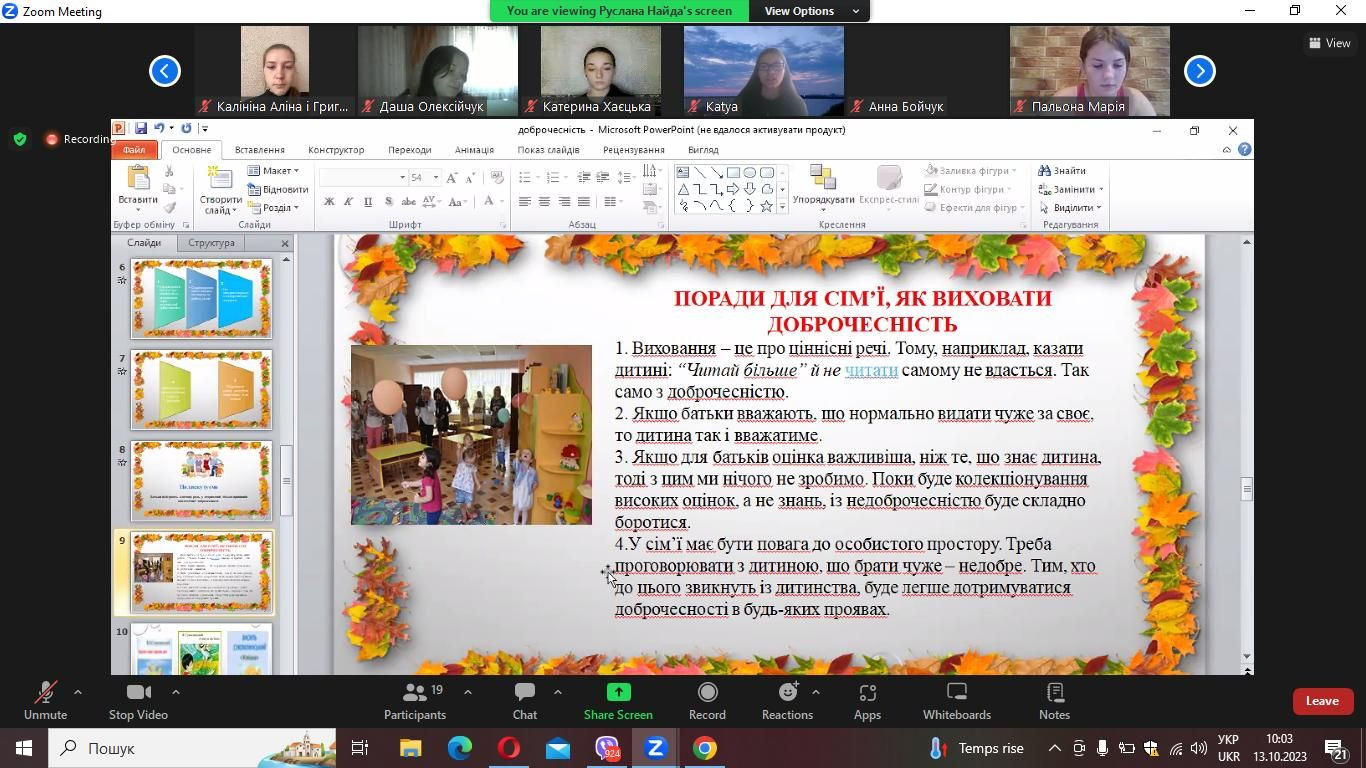Open the Participants list
Screen dimensions: 1366x768
pos(414,700)
